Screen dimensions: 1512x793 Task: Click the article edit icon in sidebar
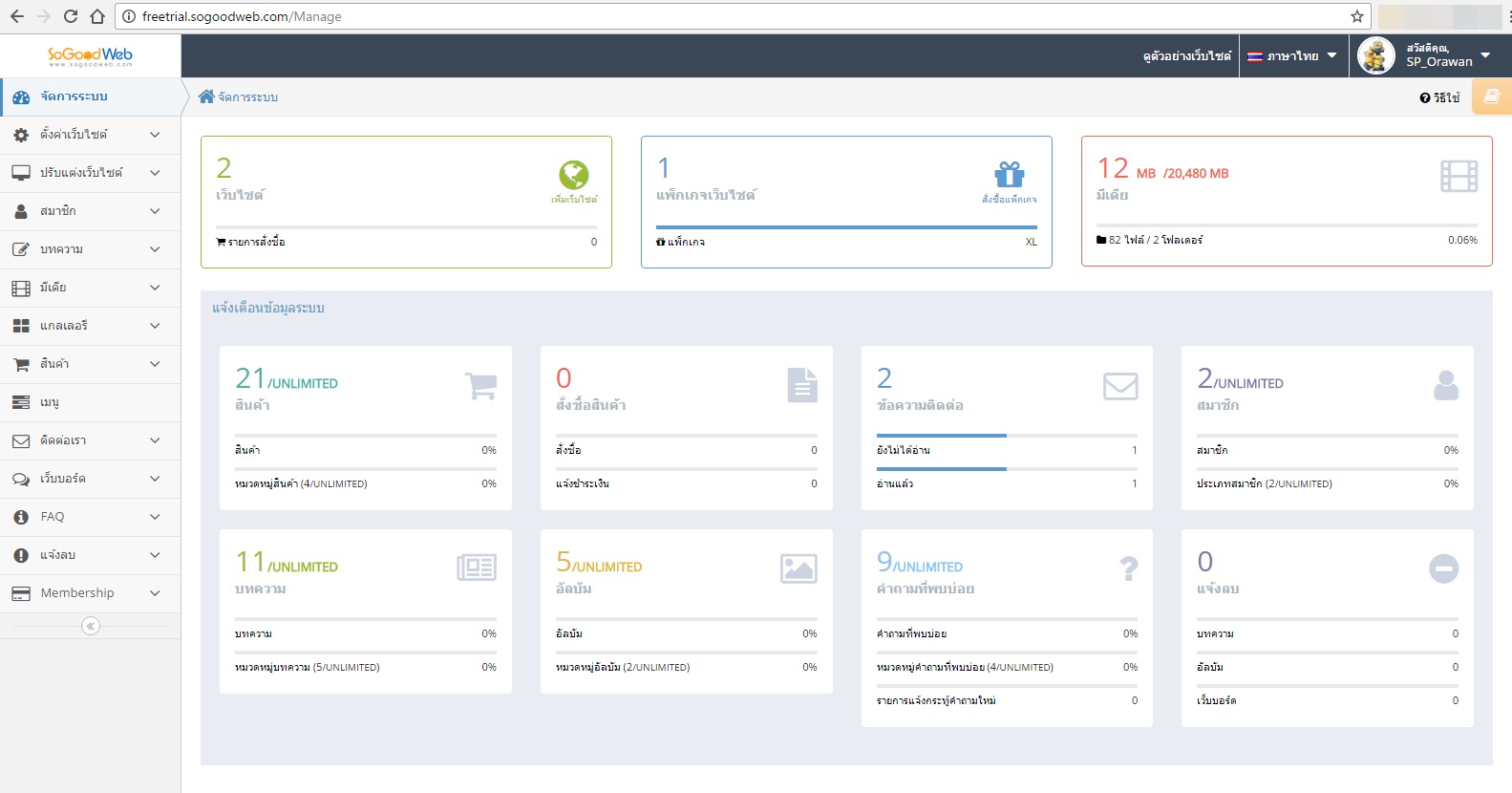21,249
